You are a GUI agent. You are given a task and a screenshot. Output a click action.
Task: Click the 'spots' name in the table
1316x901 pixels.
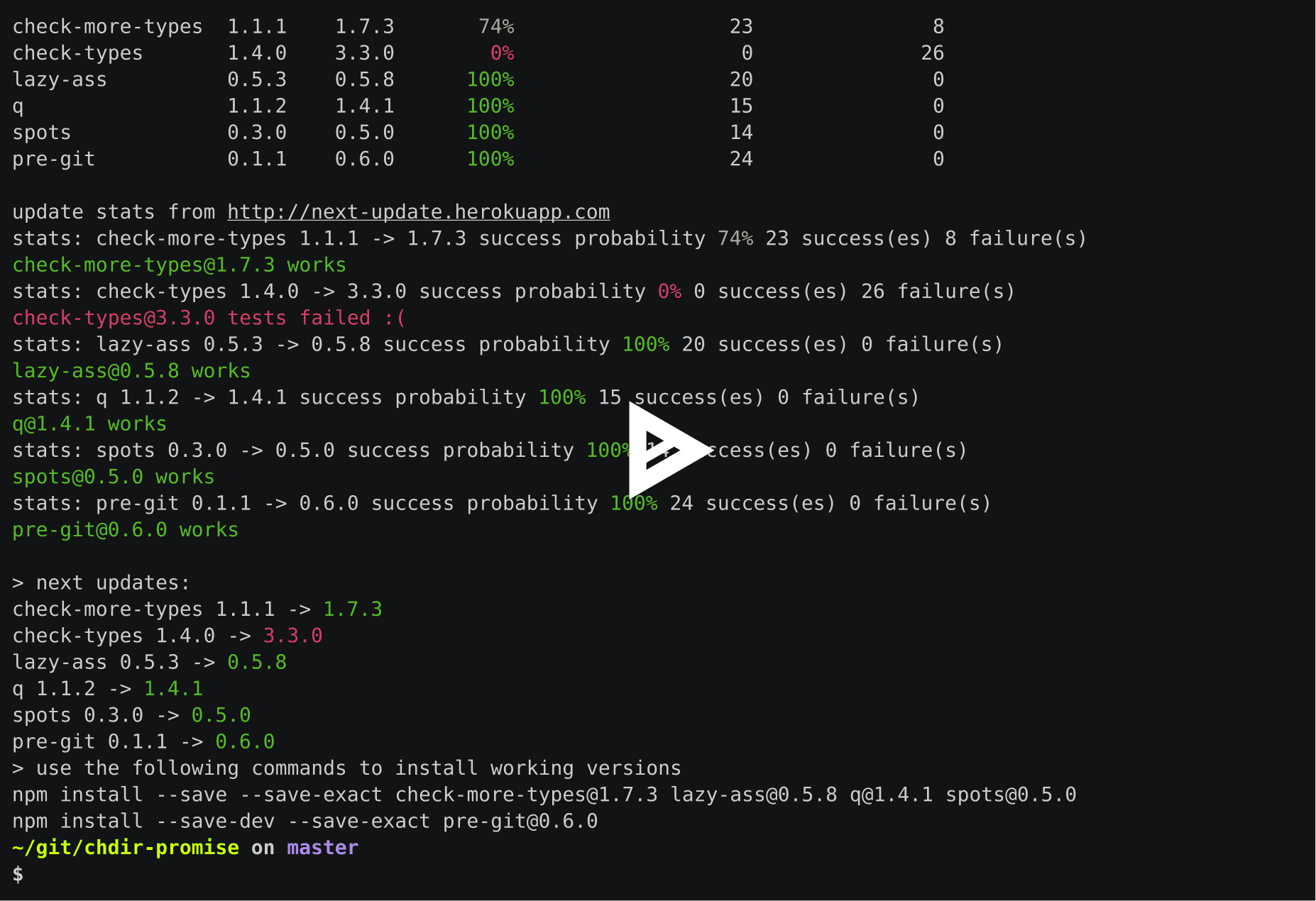coord(42,133)
